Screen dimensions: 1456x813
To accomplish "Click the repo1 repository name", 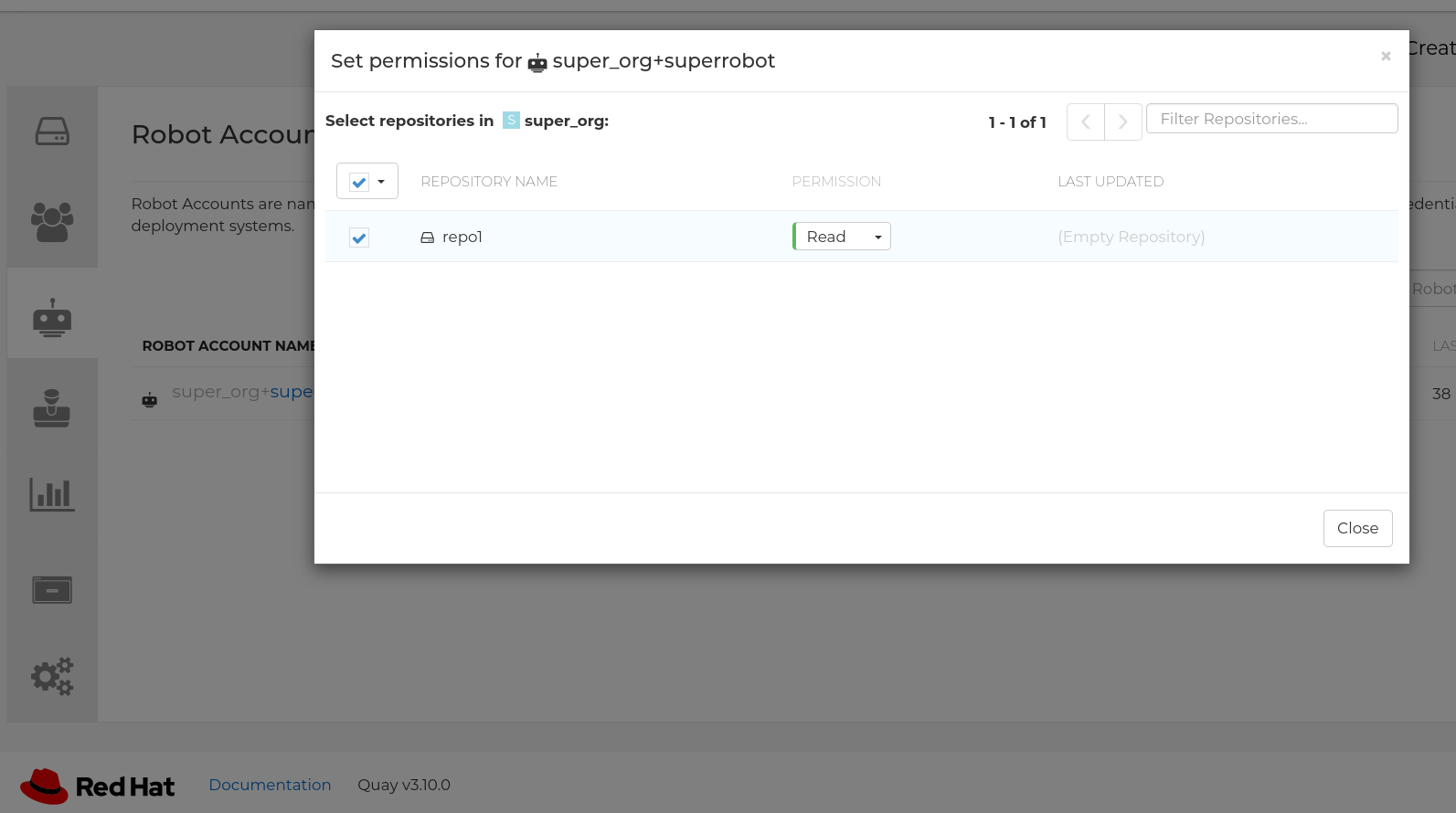I will pos(462,237).
